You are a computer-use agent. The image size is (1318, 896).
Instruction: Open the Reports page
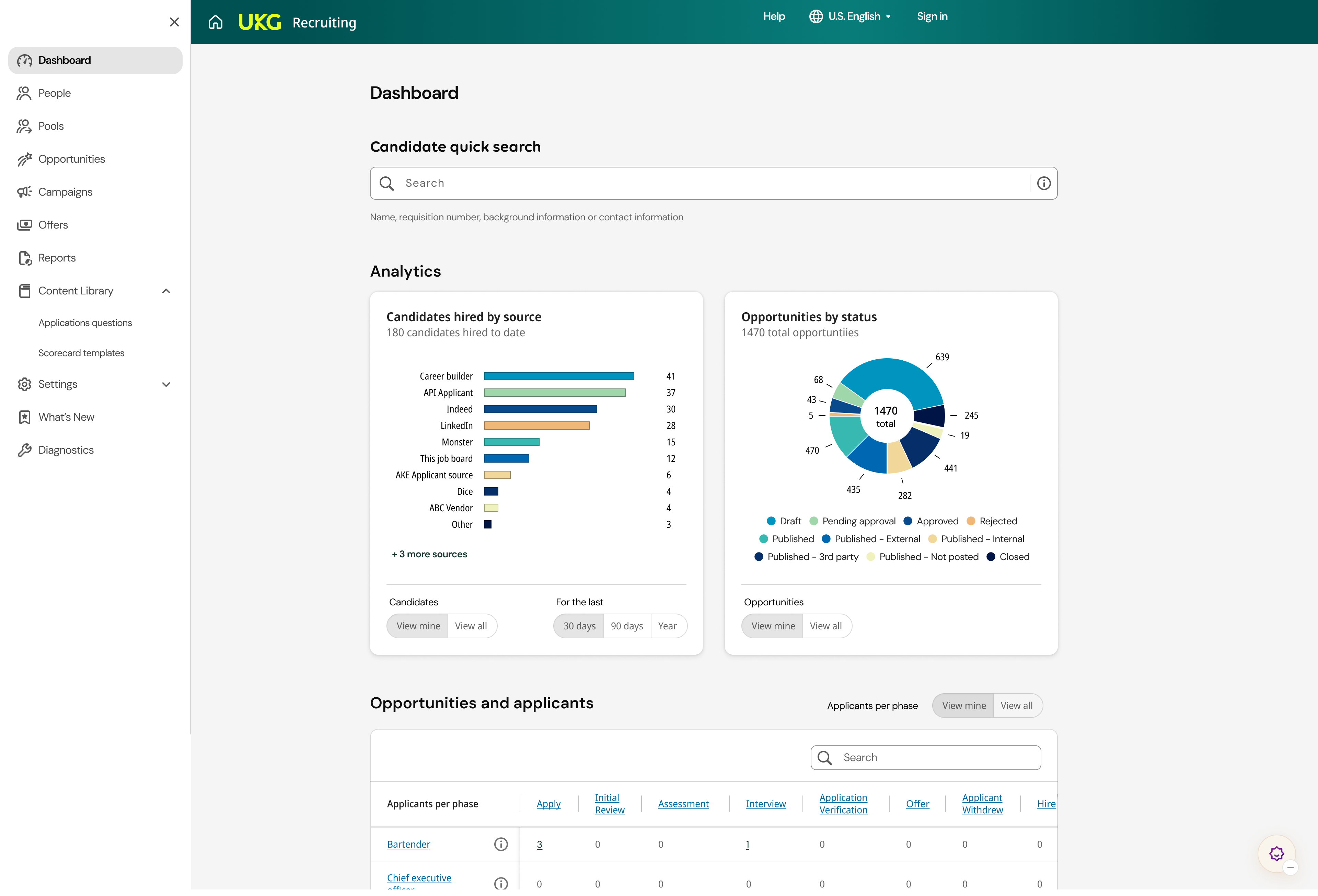(x=57, y=257)
